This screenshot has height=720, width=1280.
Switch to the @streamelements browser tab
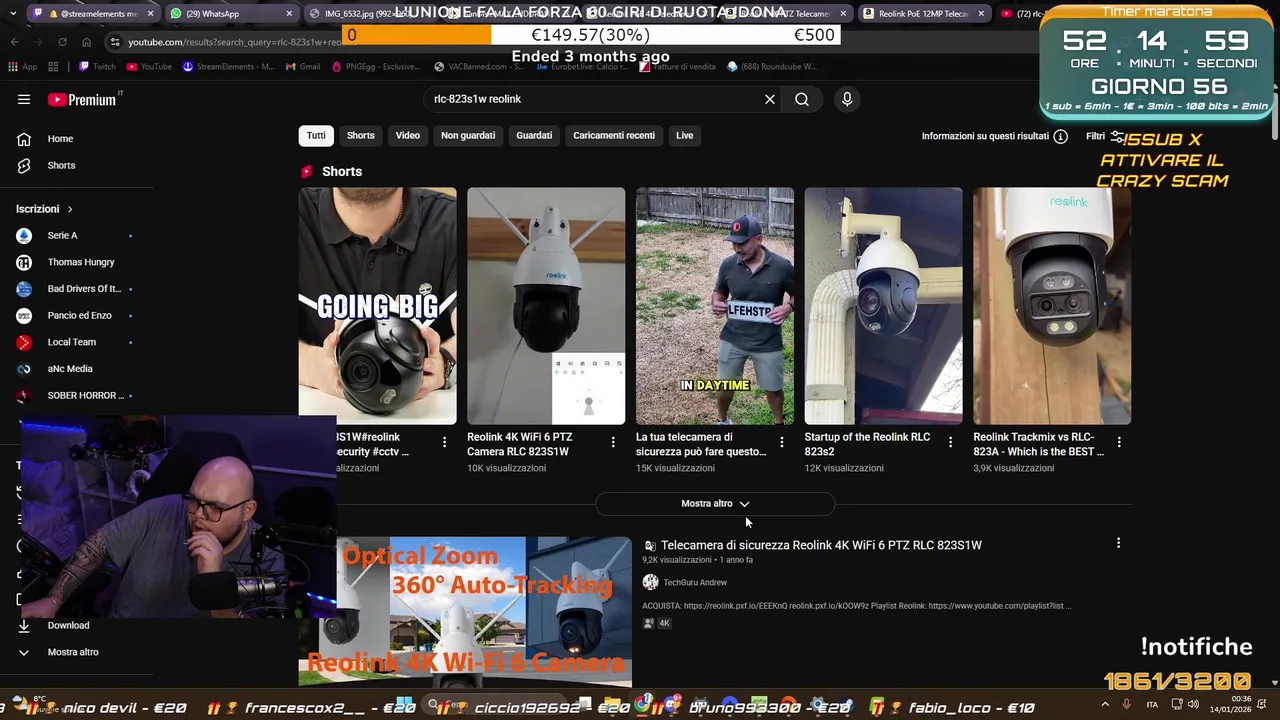(92, 14)
